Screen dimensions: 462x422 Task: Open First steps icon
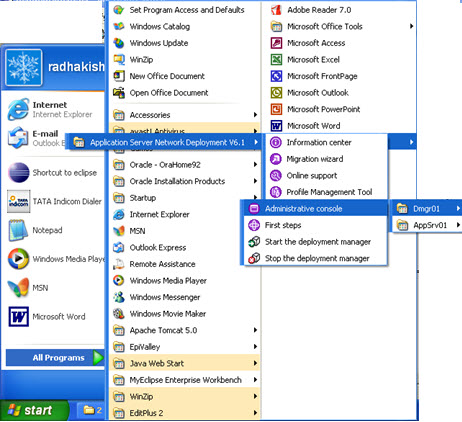tap(254, 225)
